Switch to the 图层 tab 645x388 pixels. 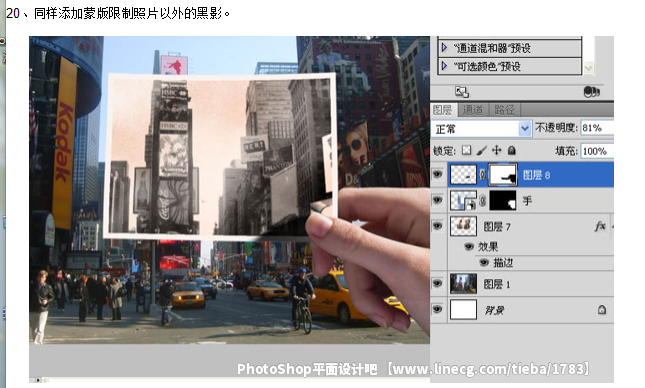443,109
